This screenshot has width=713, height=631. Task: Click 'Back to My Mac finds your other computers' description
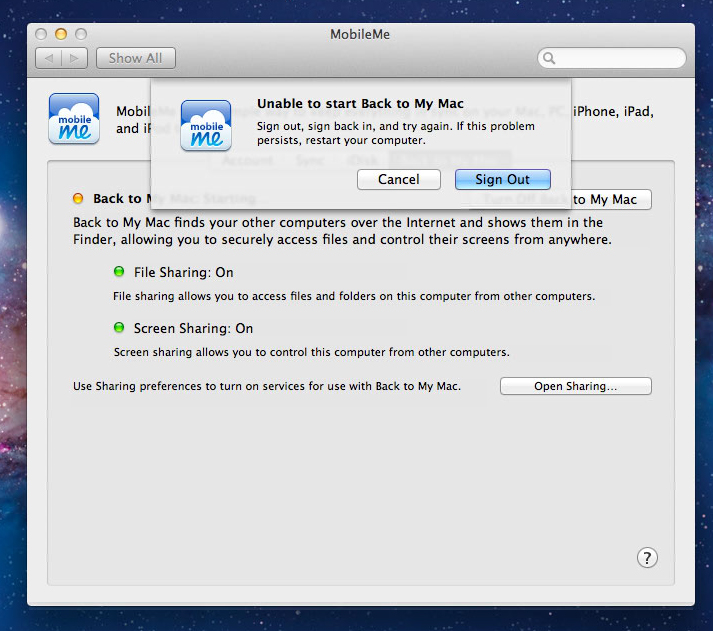pyautogui.click(x=342, y=231)
